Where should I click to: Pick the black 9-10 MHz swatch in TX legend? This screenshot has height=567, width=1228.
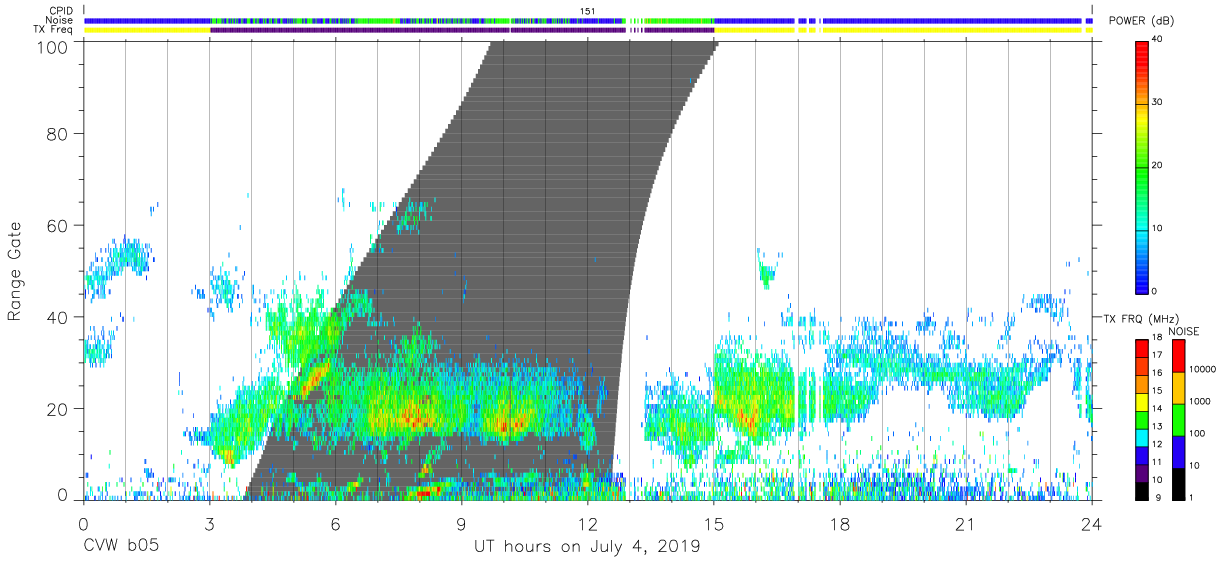tap(1141, 489)
